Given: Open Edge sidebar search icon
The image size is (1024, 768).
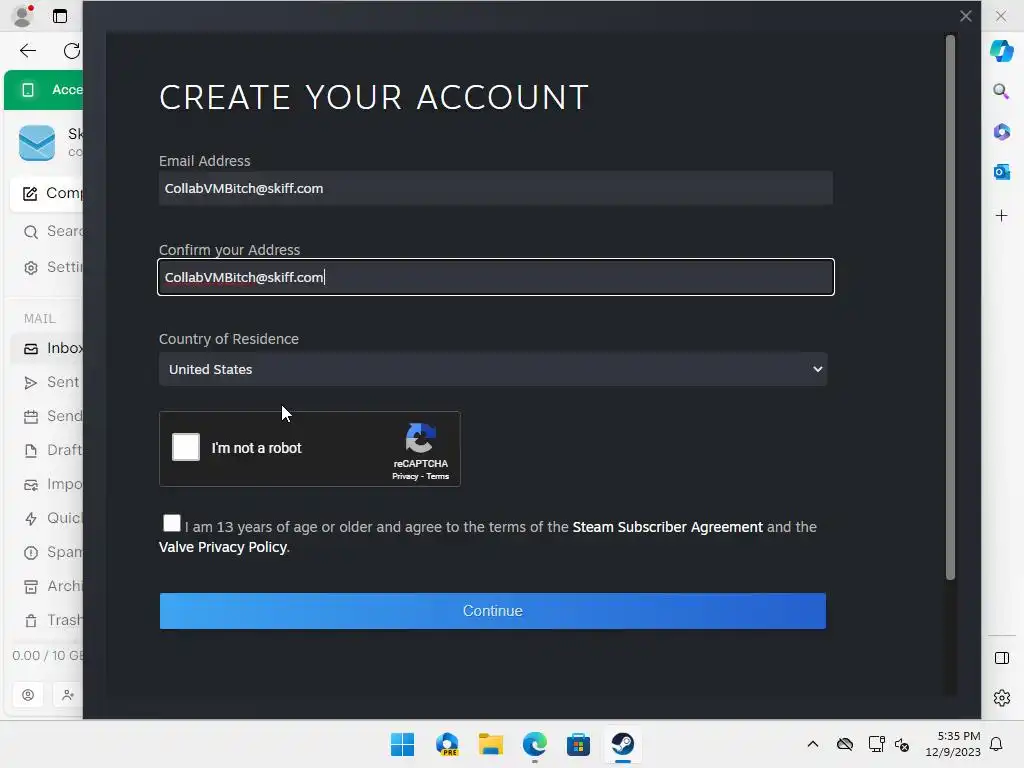Looking at the screenshot, I should click(1001, 91).
